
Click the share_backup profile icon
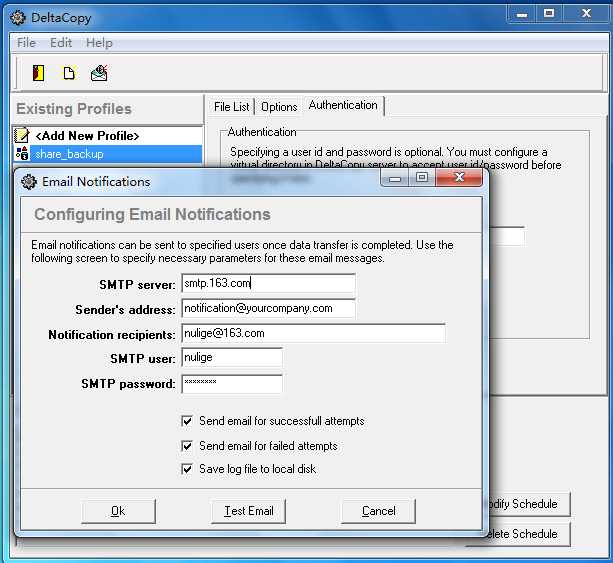[x=22, y=154]
